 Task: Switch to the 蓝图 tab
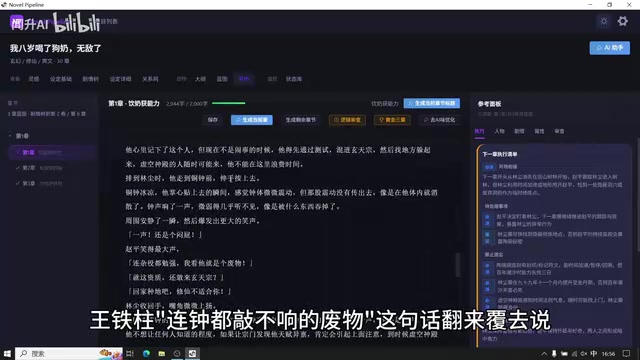(x=222, y=79)
